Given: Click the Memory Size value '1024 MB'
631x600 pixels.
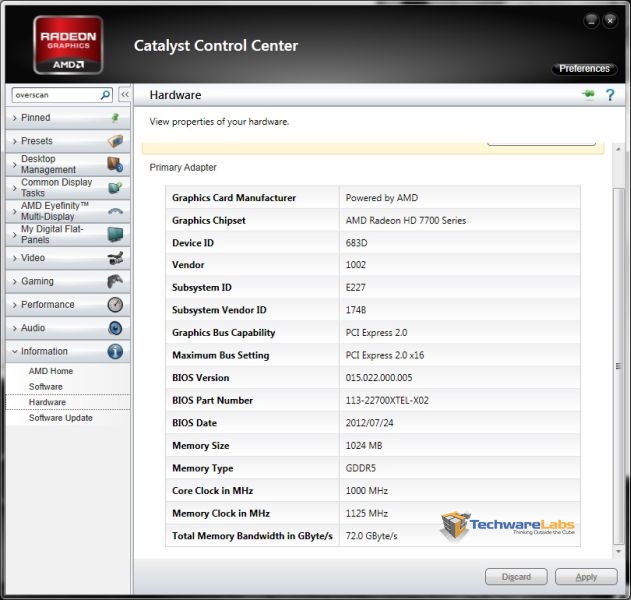Looking at the screenshot, I should tap(364, 445).
